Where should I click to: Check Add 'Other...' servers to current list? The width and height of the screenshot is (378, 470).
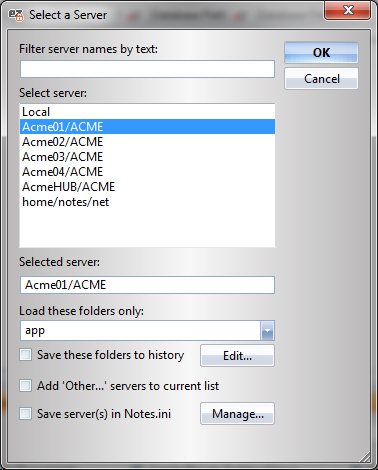[26, 386]
